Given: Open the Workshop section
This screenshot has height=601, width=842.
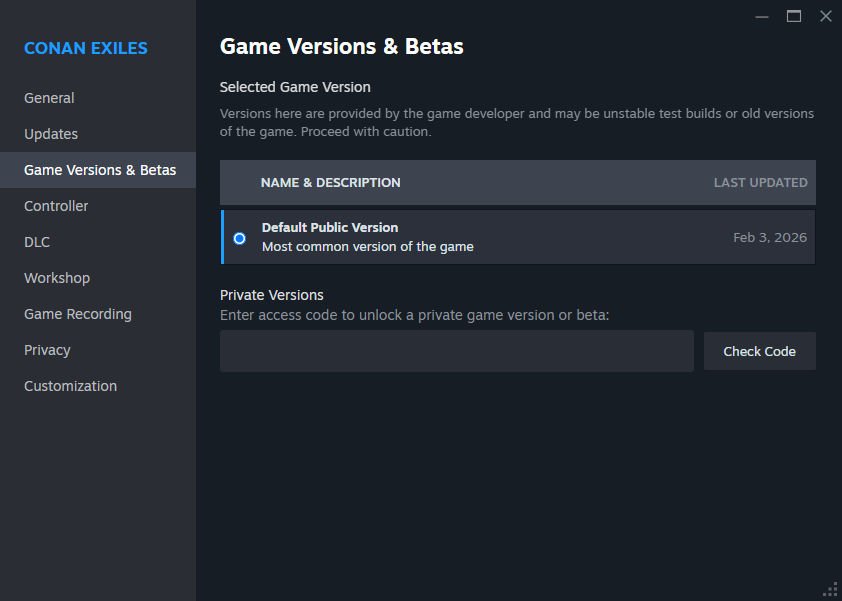Looking at the screenshot, I should (x=57, y=278).
